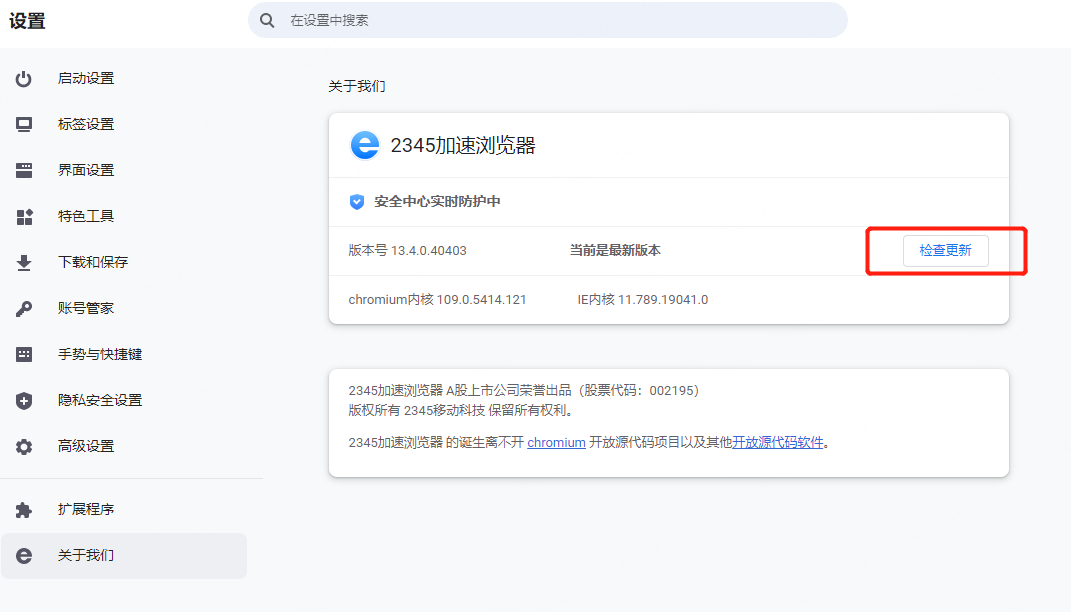Click the search magnifier in the search bar
This screenshot has height=612, width=1071.
266,20
